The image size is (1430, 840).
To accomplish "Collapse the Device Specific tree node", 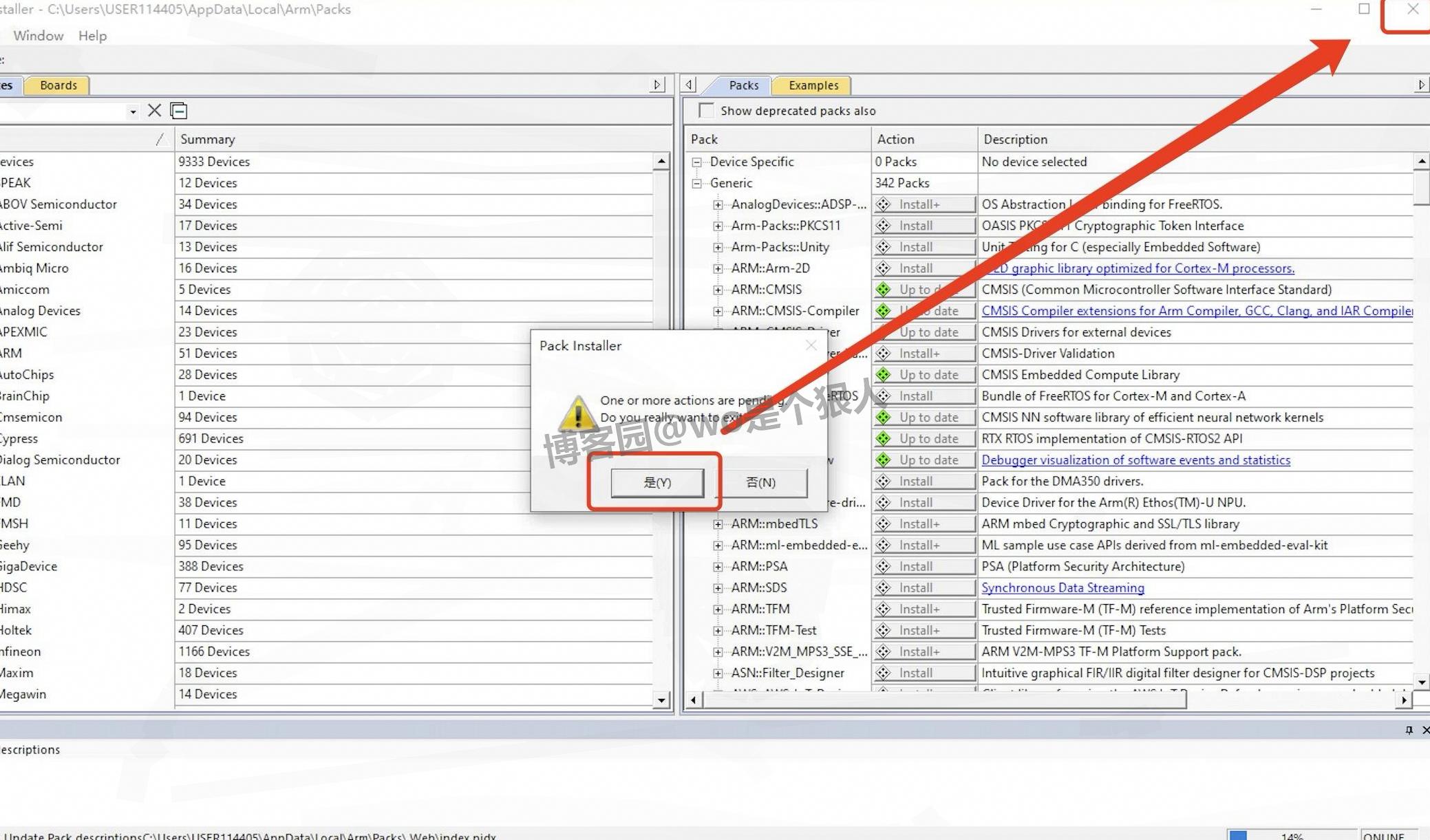I will tap(697, 162).
